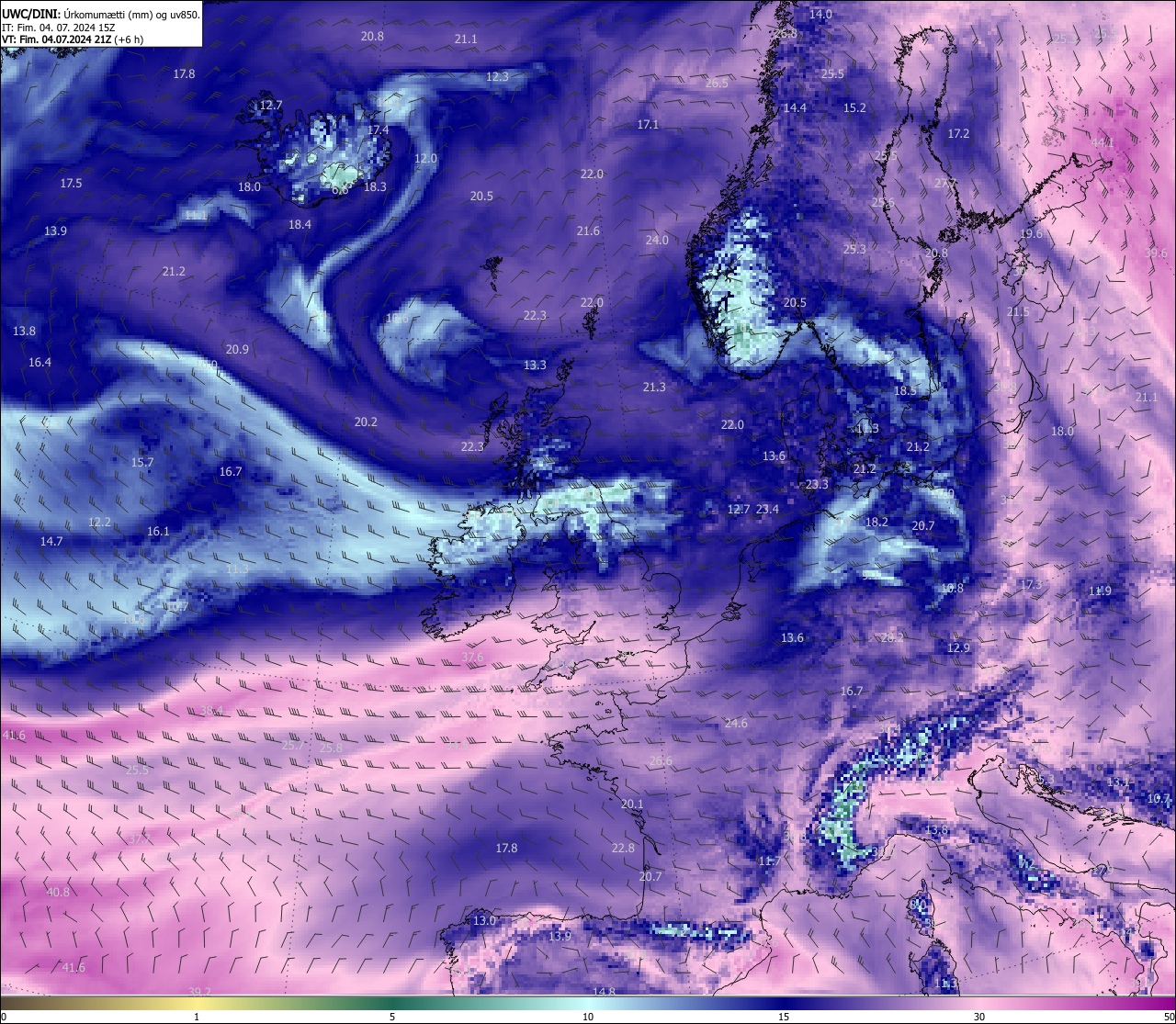1176x1024 pixels.
Task: Click the 11.7 value on the map
Action: coord(769,861)
